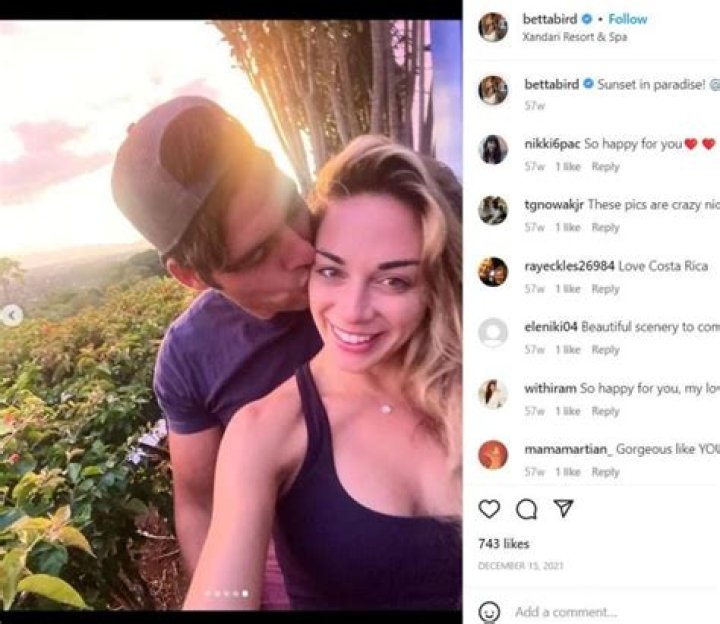Click mamamartian_'s profile avatar
This screenshot has width=720, height=624.
pos(493,454)
